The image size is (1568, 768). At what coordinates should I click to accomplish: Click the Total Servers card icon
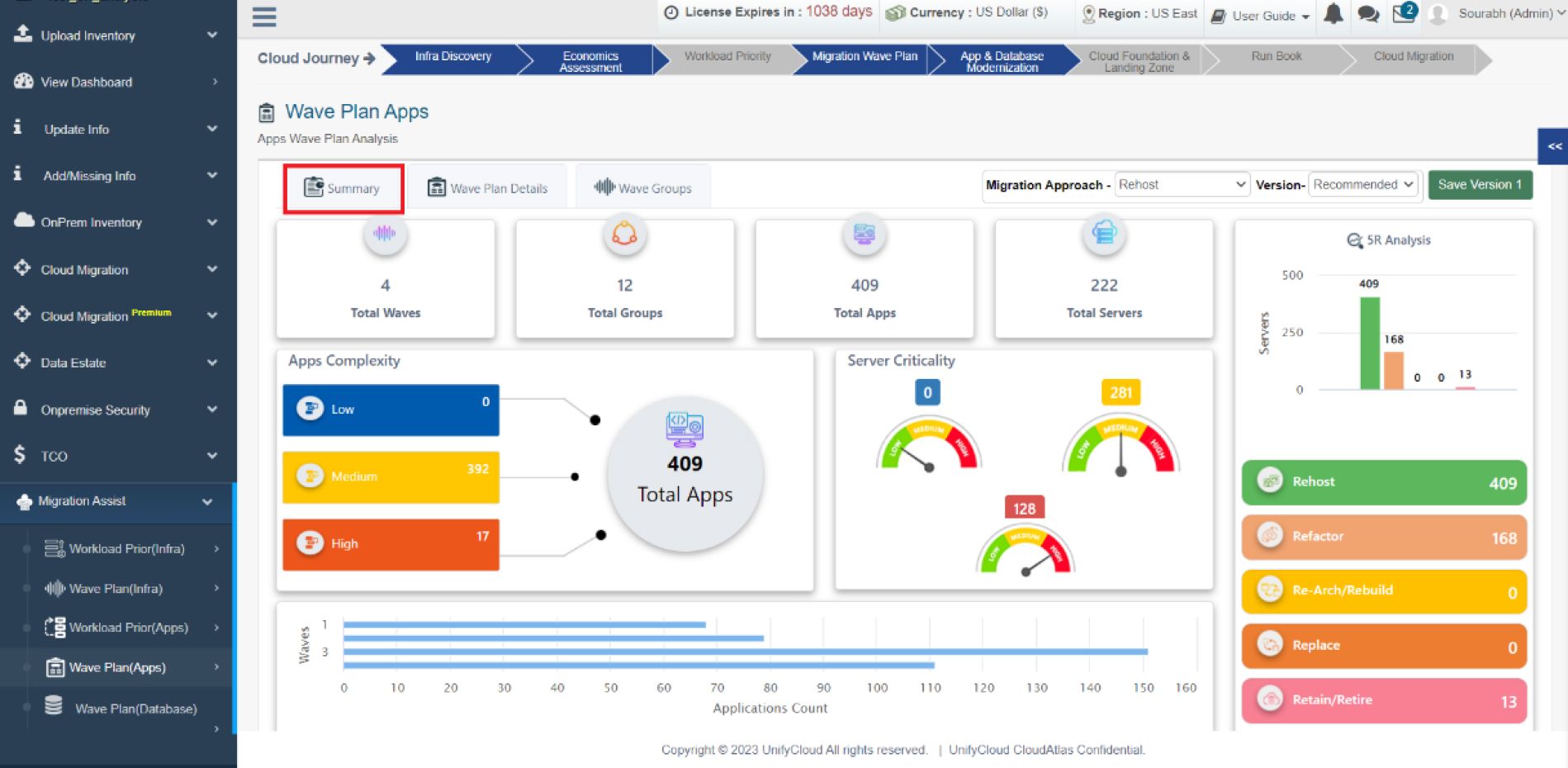point(1104,235)
